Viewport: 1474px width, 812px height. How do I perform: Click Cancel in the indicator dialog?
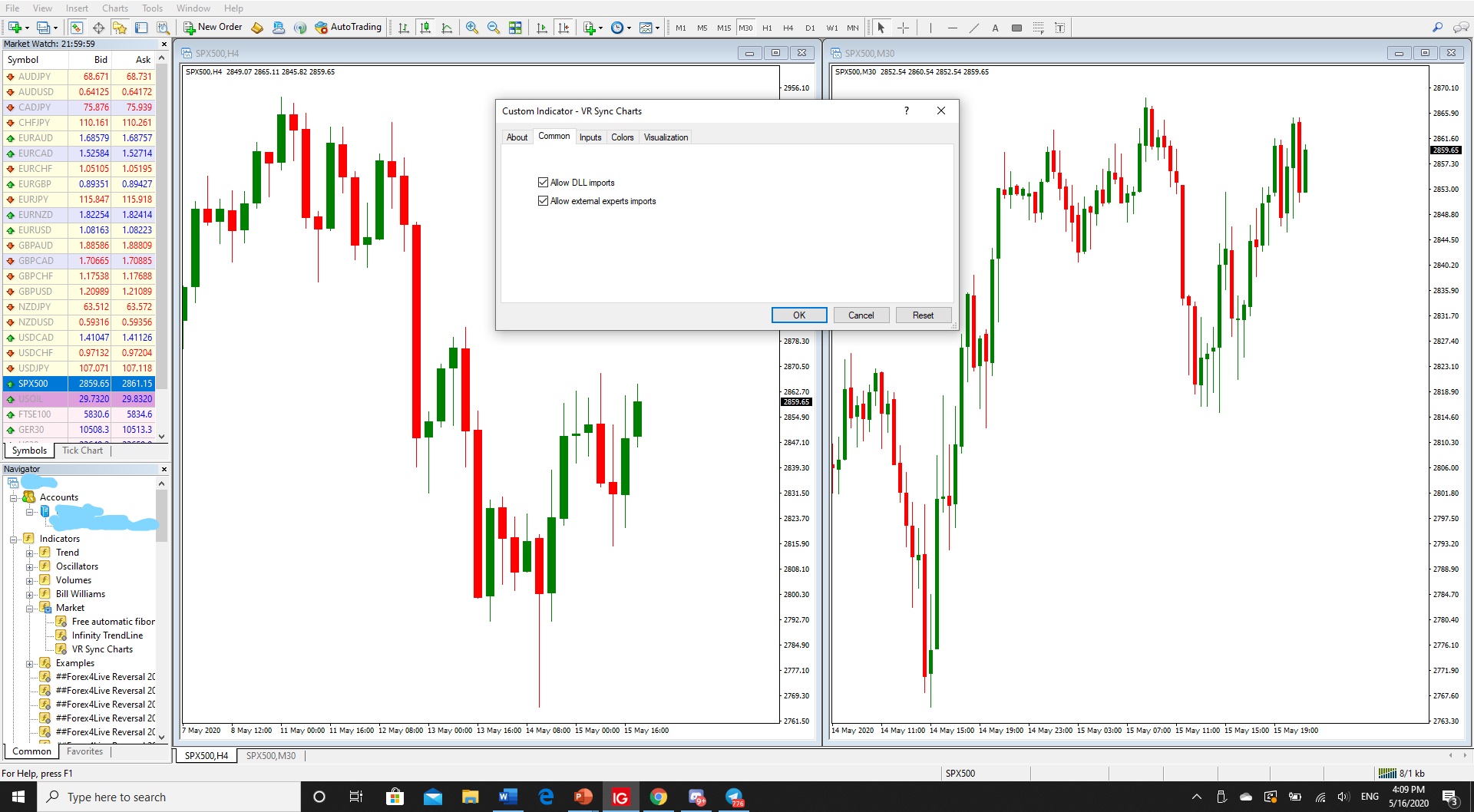pos(861,315)
